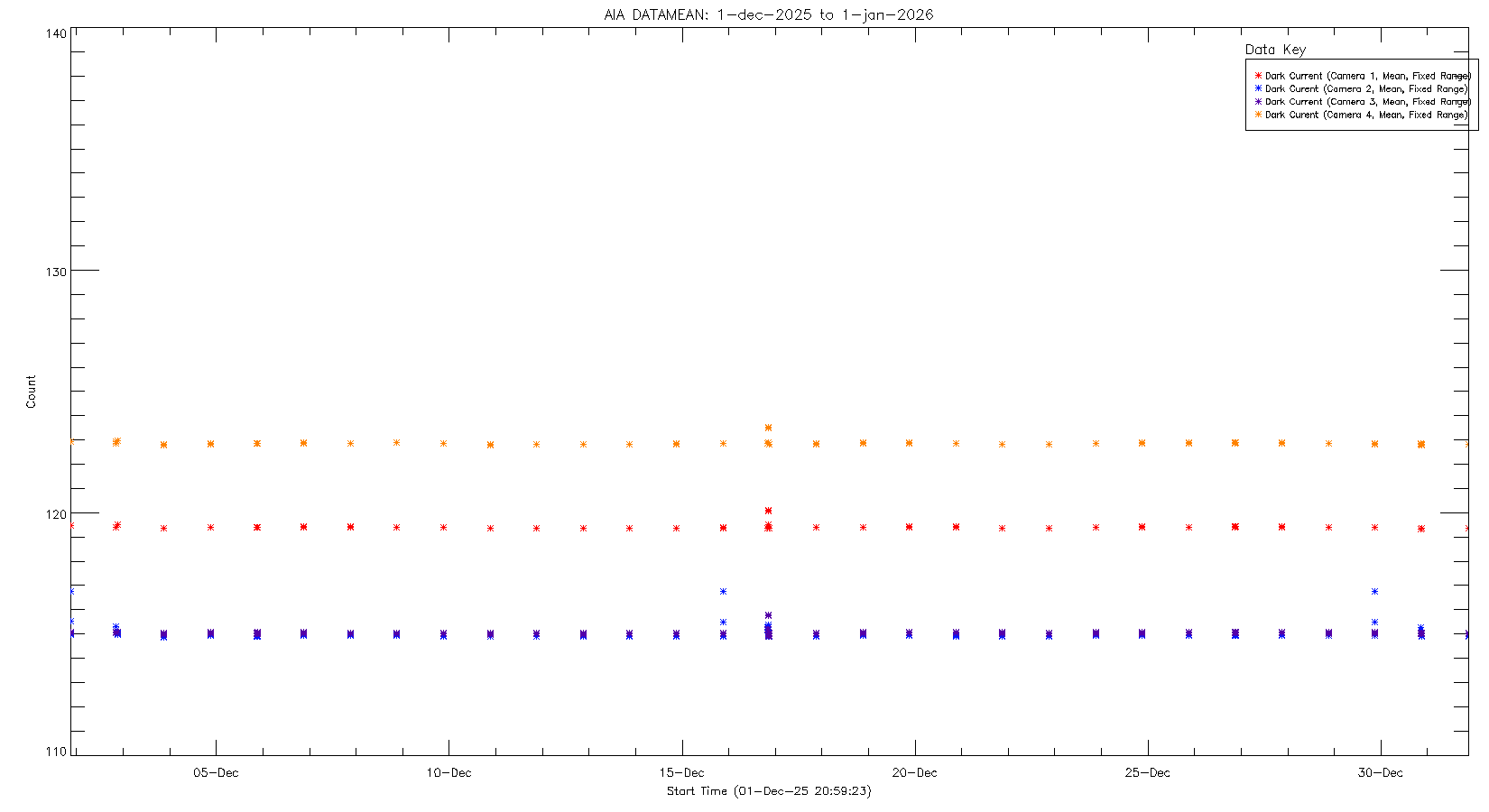Select the highest orange data point

768,428
